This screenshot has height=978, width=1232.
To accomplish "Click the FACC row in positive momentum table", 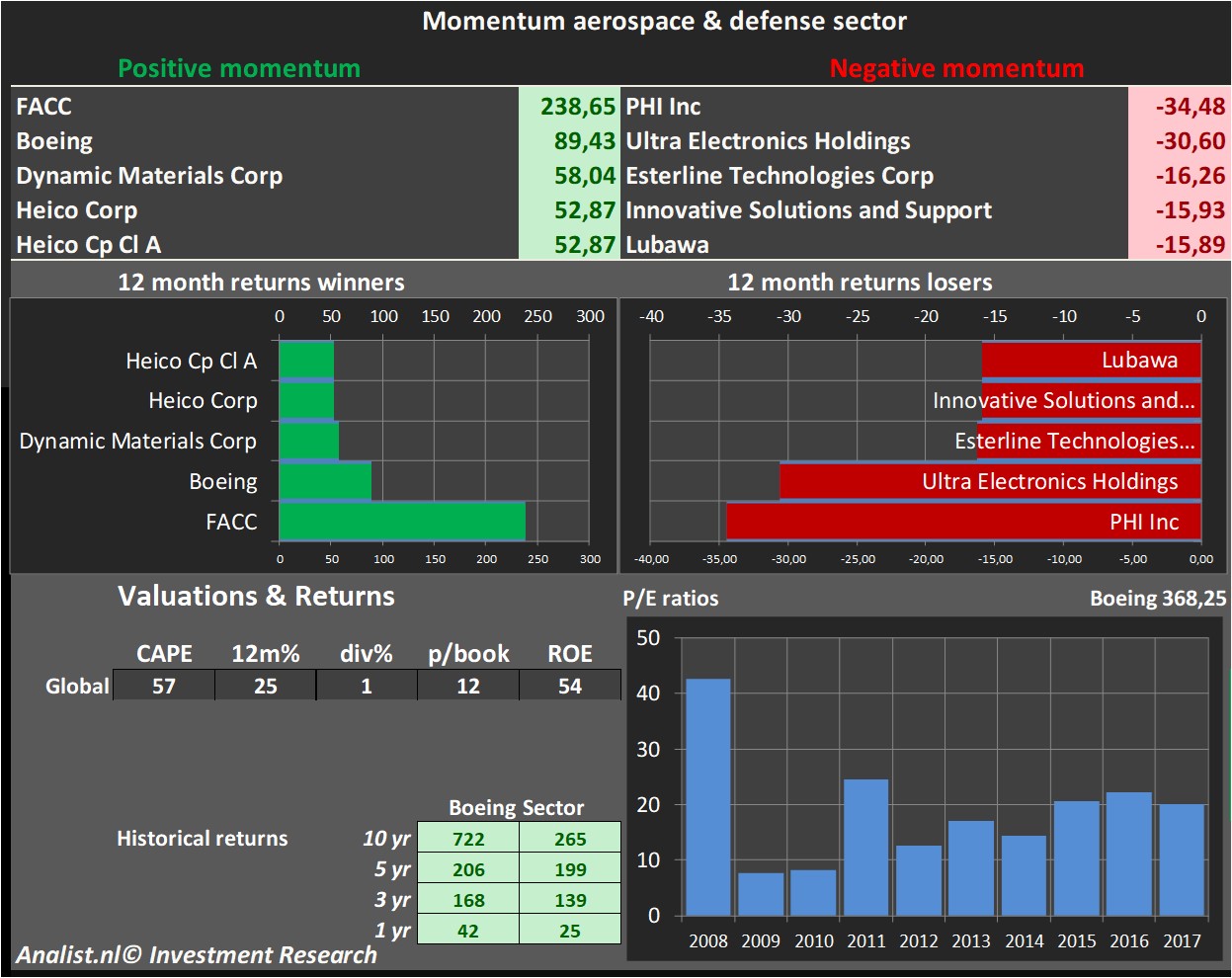I will (x=315, y=106).
